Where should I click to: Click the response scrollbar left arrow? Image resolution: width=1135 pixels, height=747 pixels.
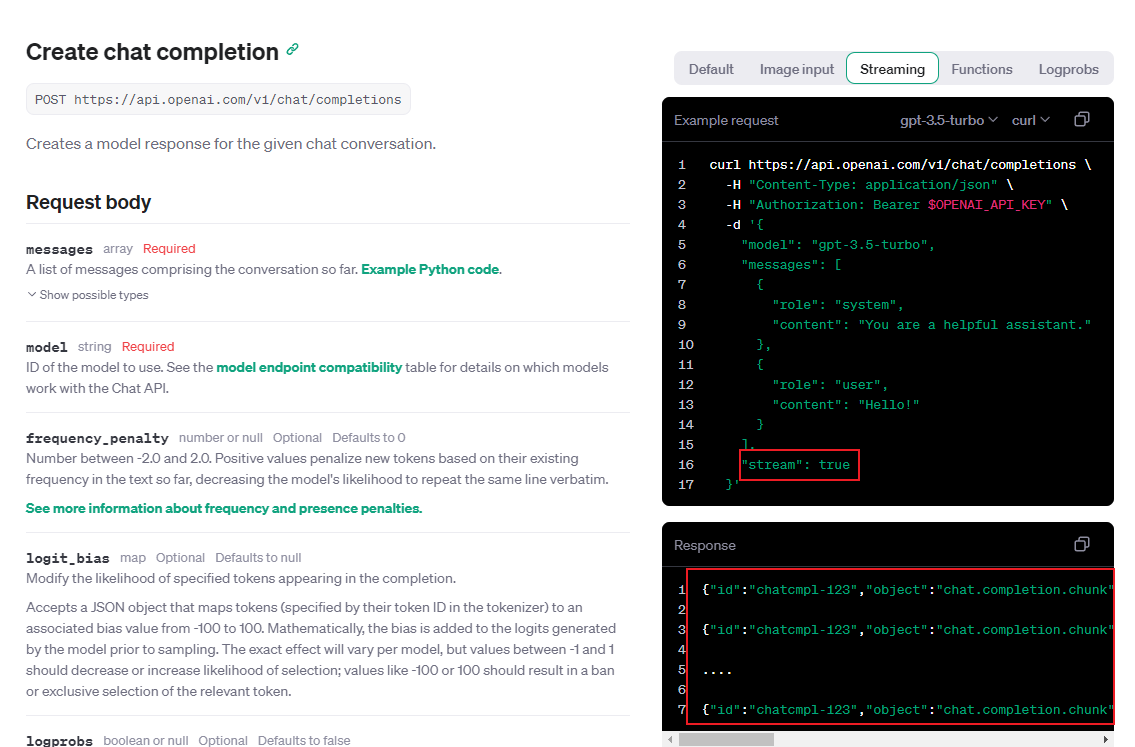pyautogui.click(x=670, y=739)
